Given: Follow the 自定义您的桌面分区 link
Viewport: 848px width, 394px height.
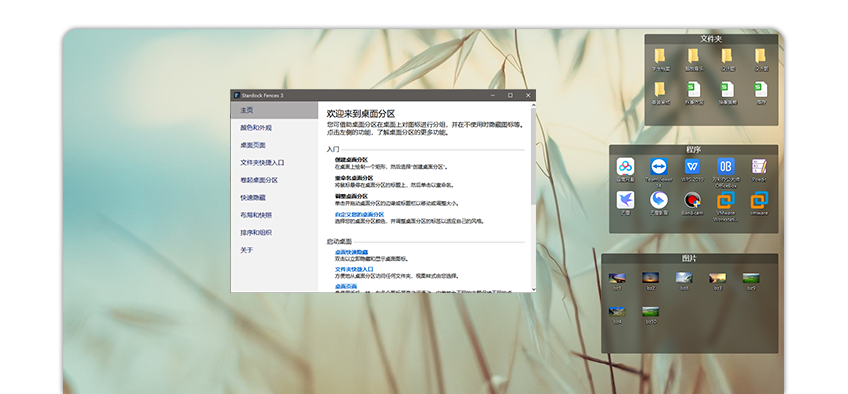Looking at the screenshot, I should (359, 215).
